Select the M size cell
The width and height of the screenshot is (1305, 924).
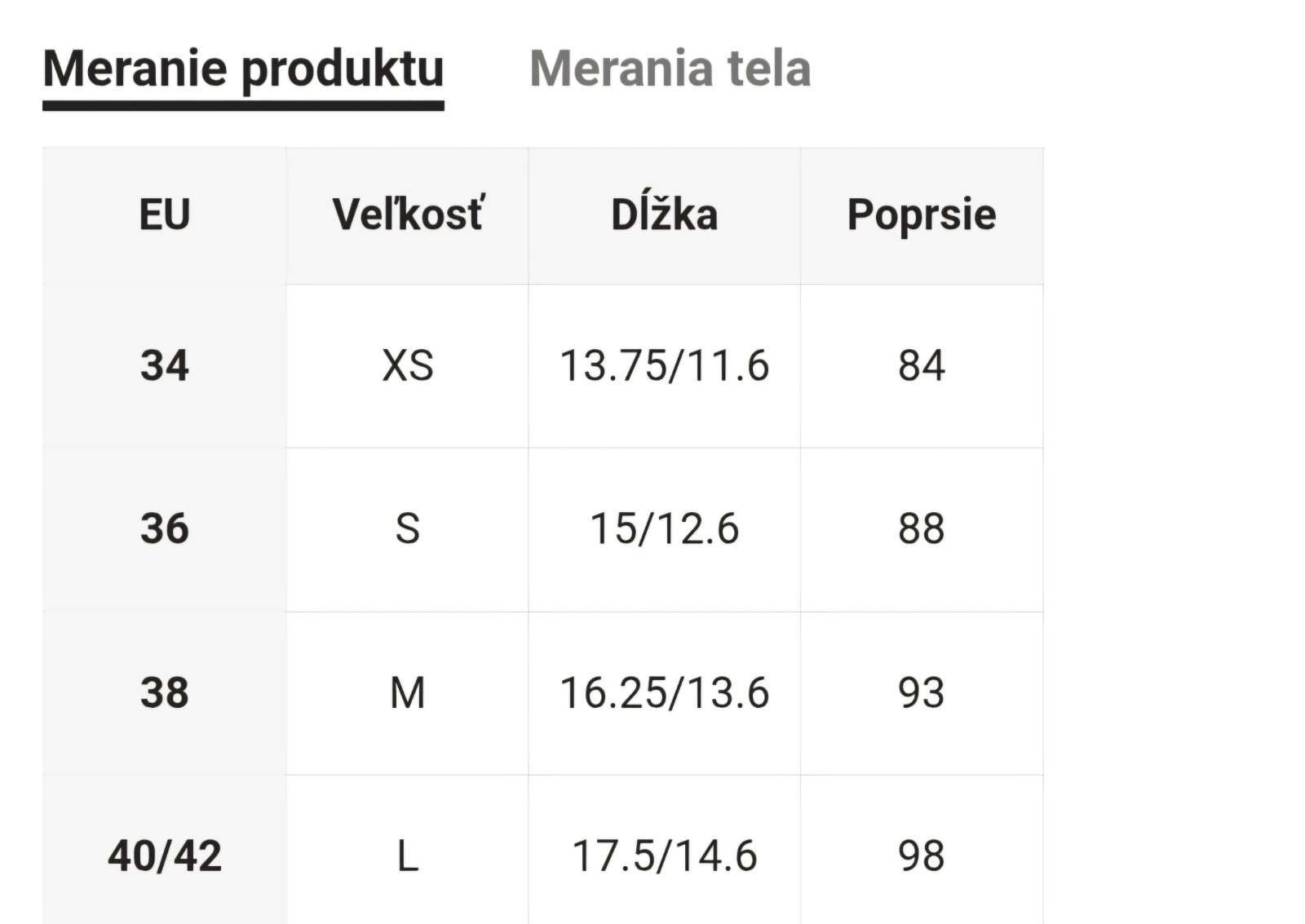(407, 693)
